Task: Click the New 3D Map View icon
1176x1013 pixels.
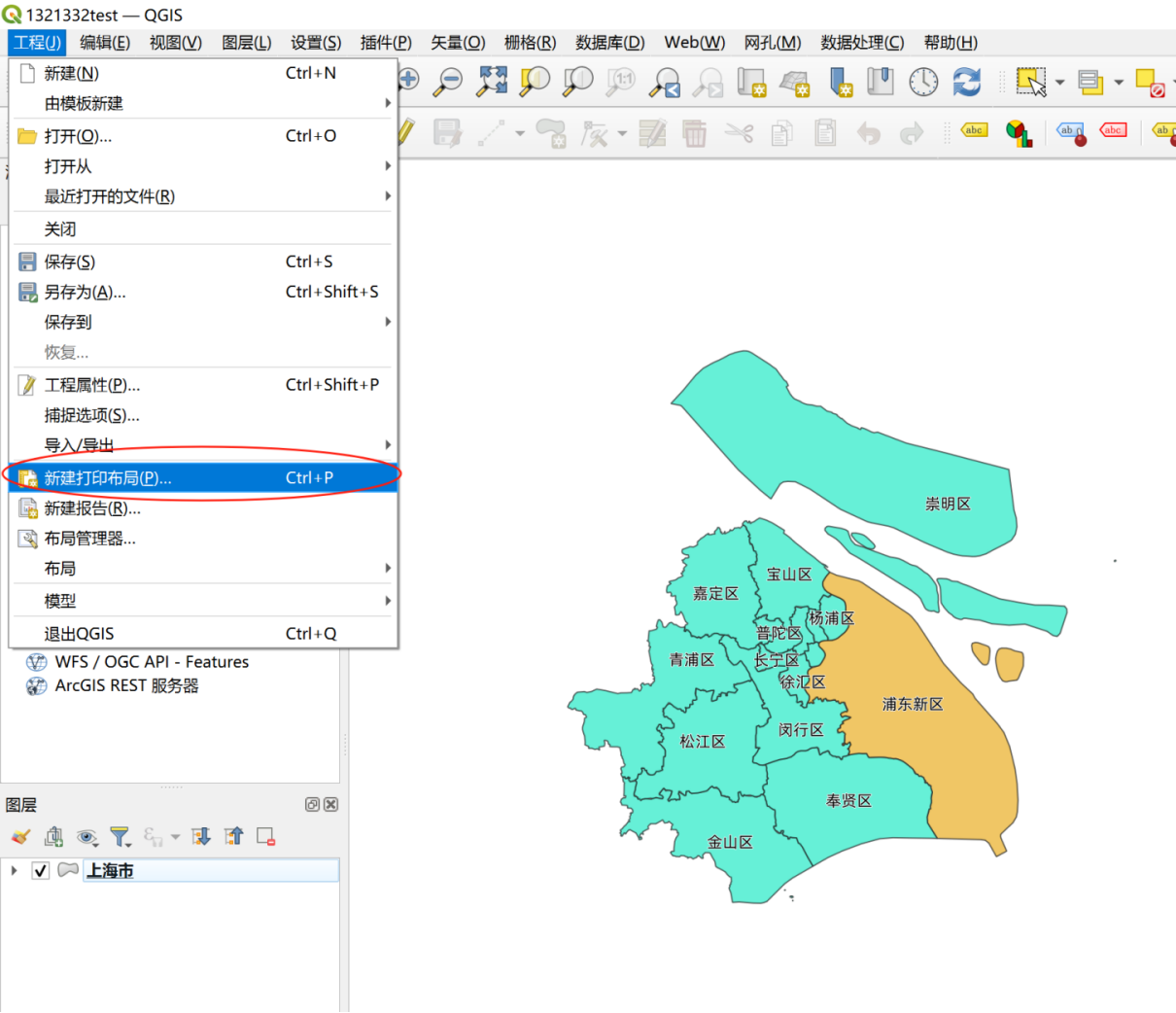Action: [795, 83]
